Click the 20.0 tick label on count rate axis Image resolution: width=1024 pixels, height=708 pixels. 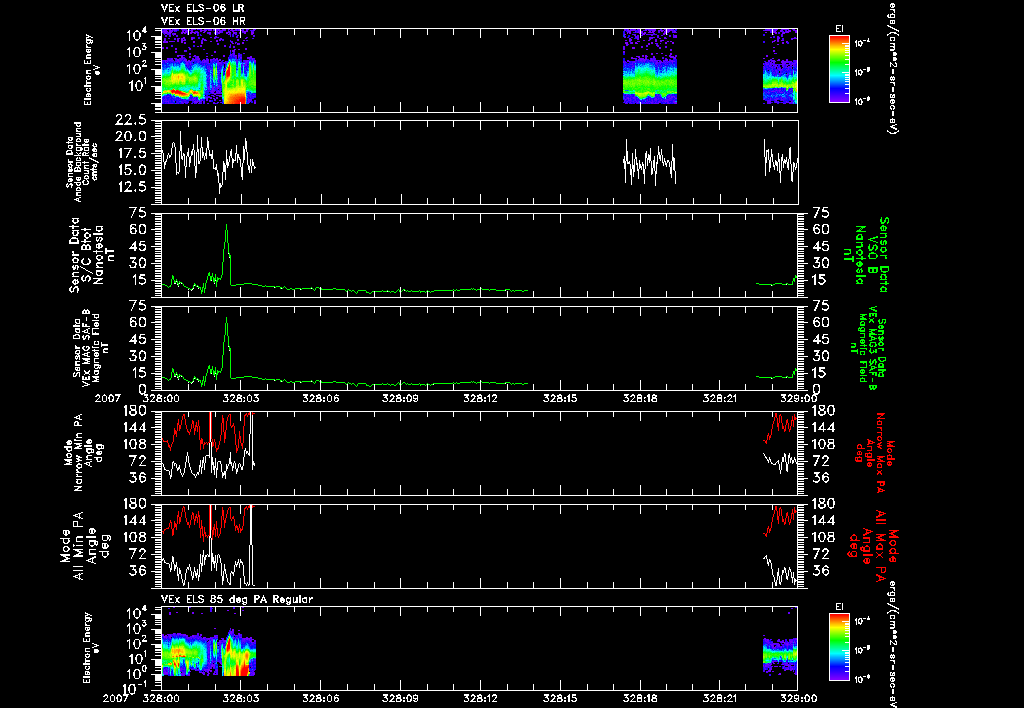pos(130,137)
